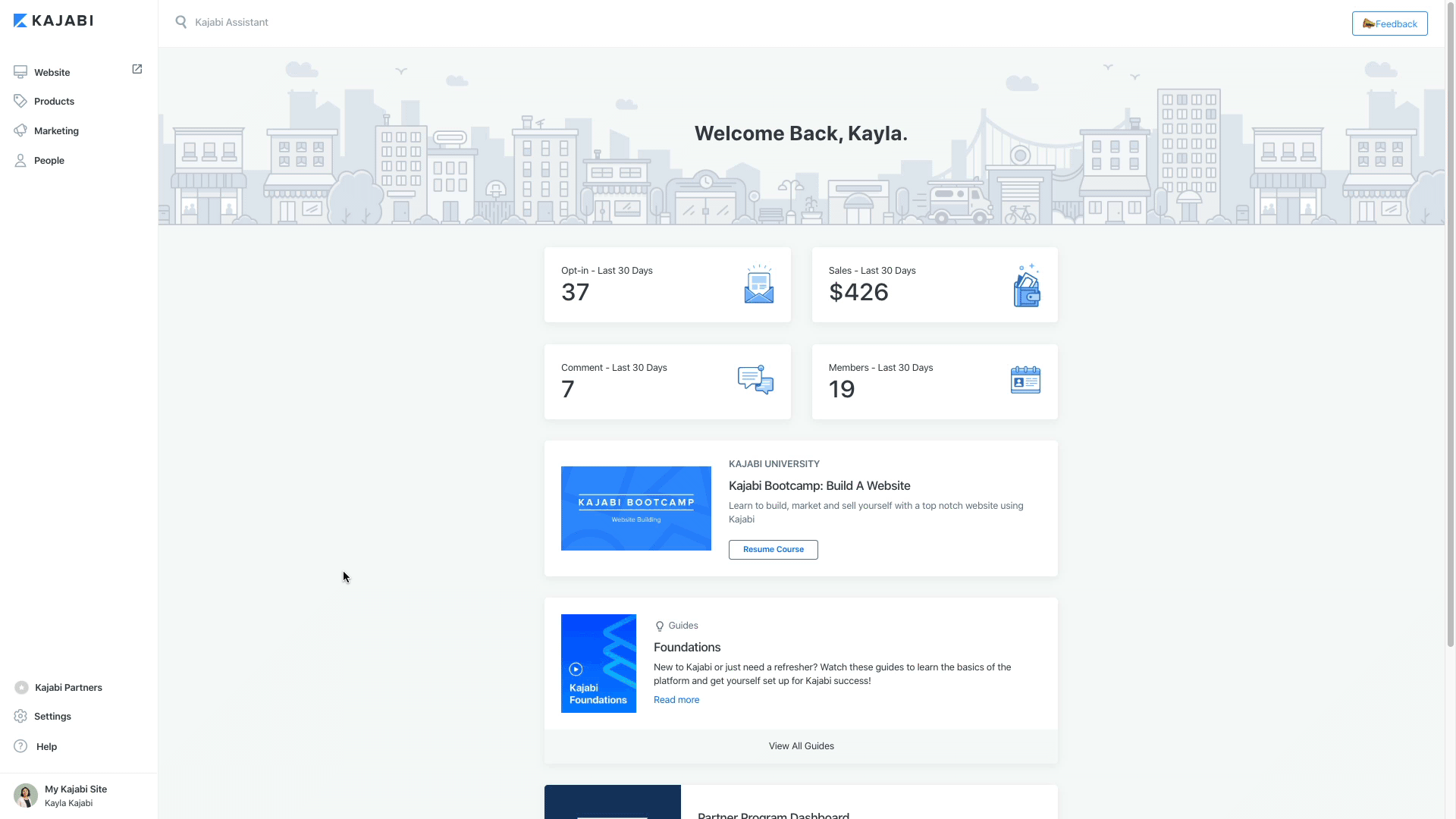
Task: Click View All Guides
Action: coord(801,746)
